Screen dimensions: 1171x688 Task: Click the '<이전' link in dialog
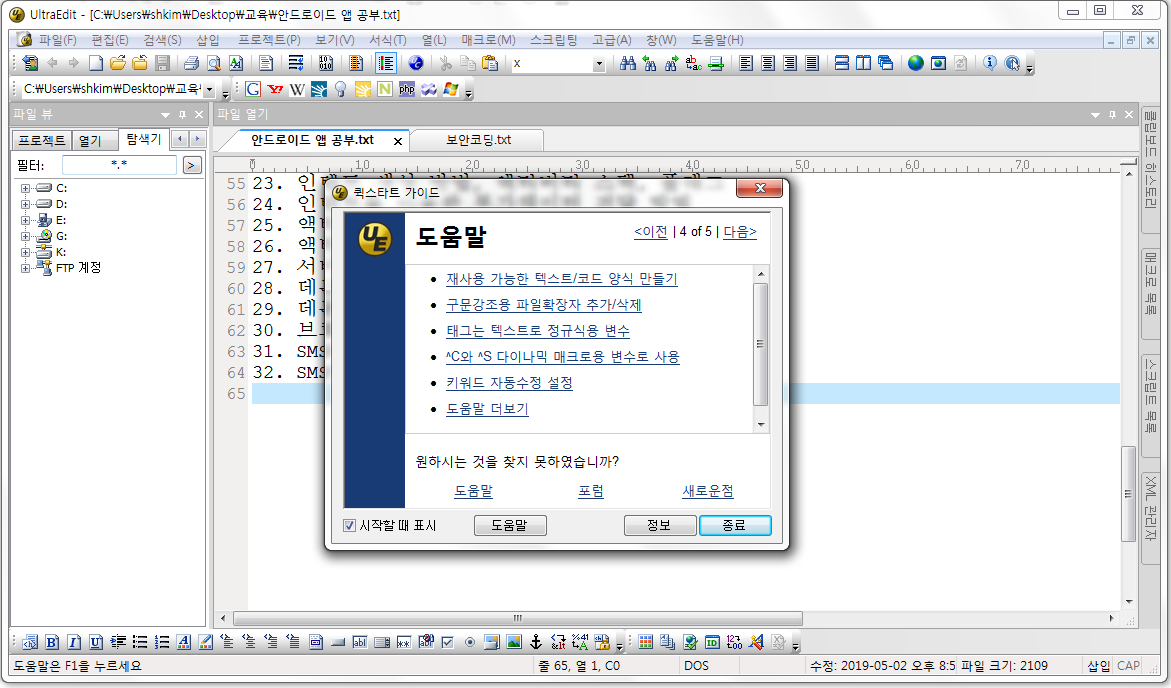[650, 232]
